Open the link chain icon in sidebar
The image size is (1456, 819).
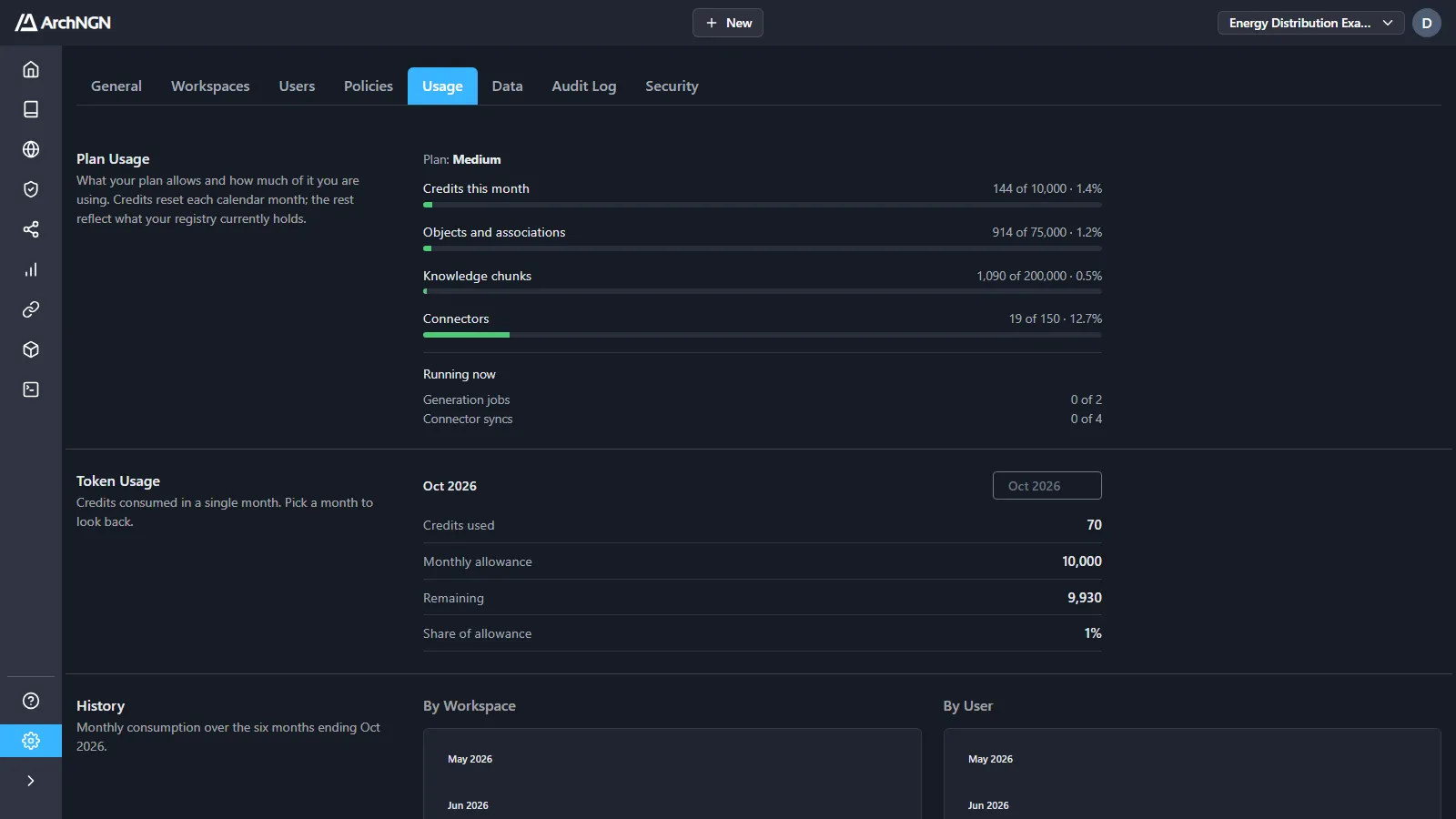[31, 309]
